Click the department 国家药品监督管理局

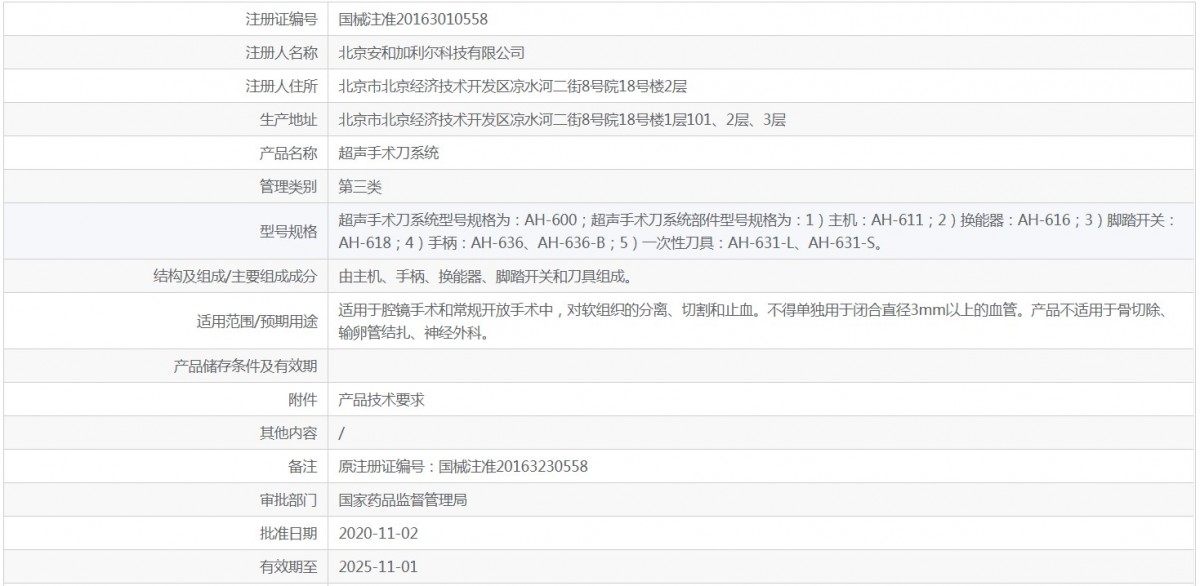[x=403, y=499]
